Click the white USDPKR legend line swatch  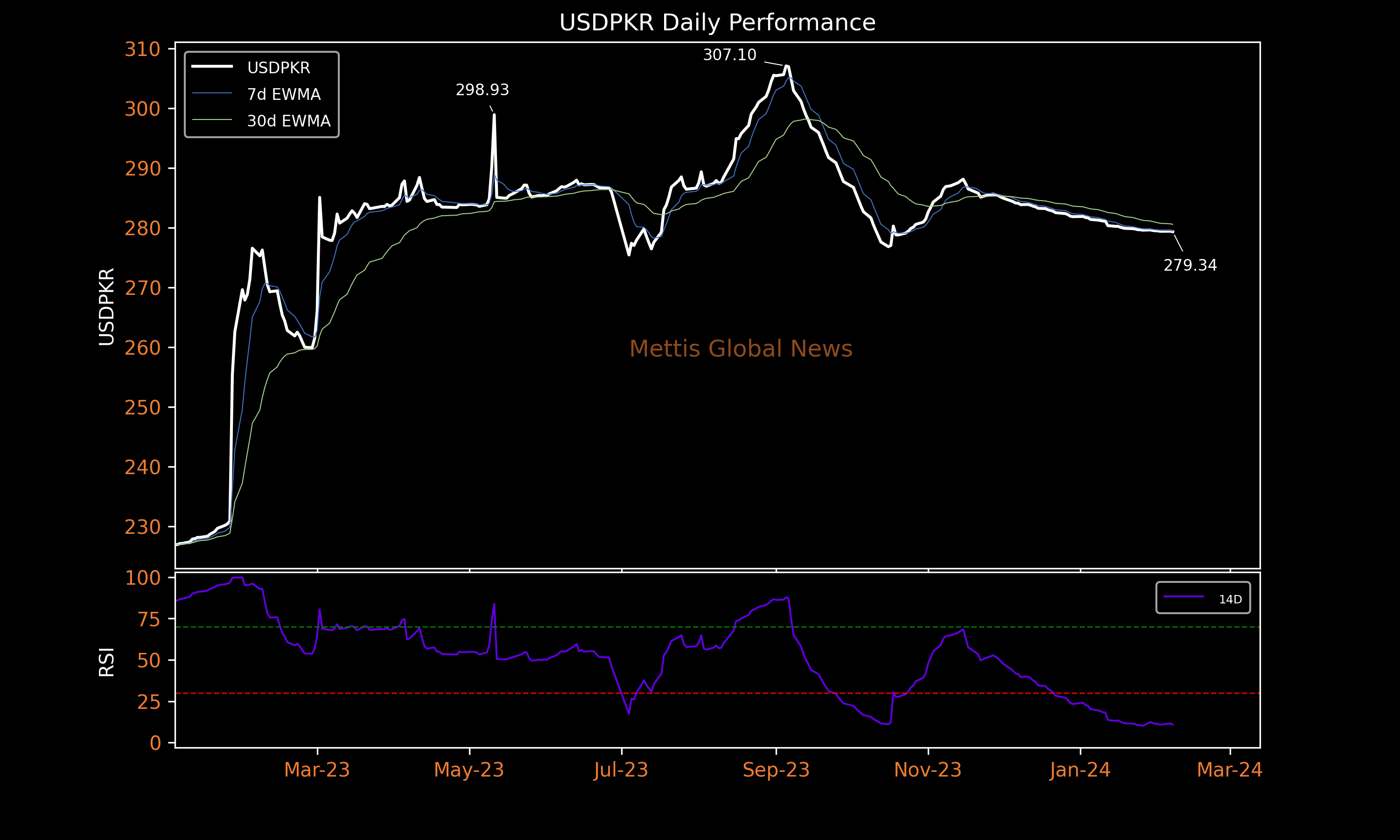pos(212,67)
